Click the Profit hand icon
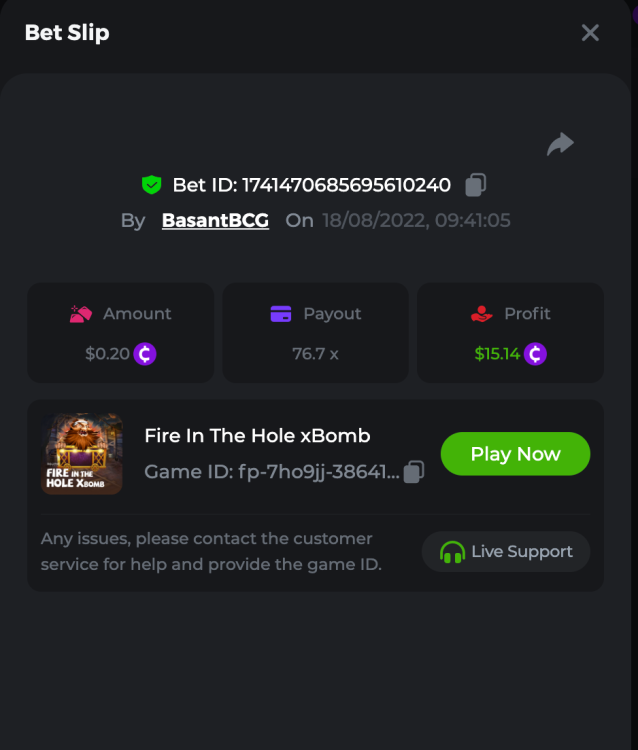The height and width of the screenshot is (750, 638). 482,314
